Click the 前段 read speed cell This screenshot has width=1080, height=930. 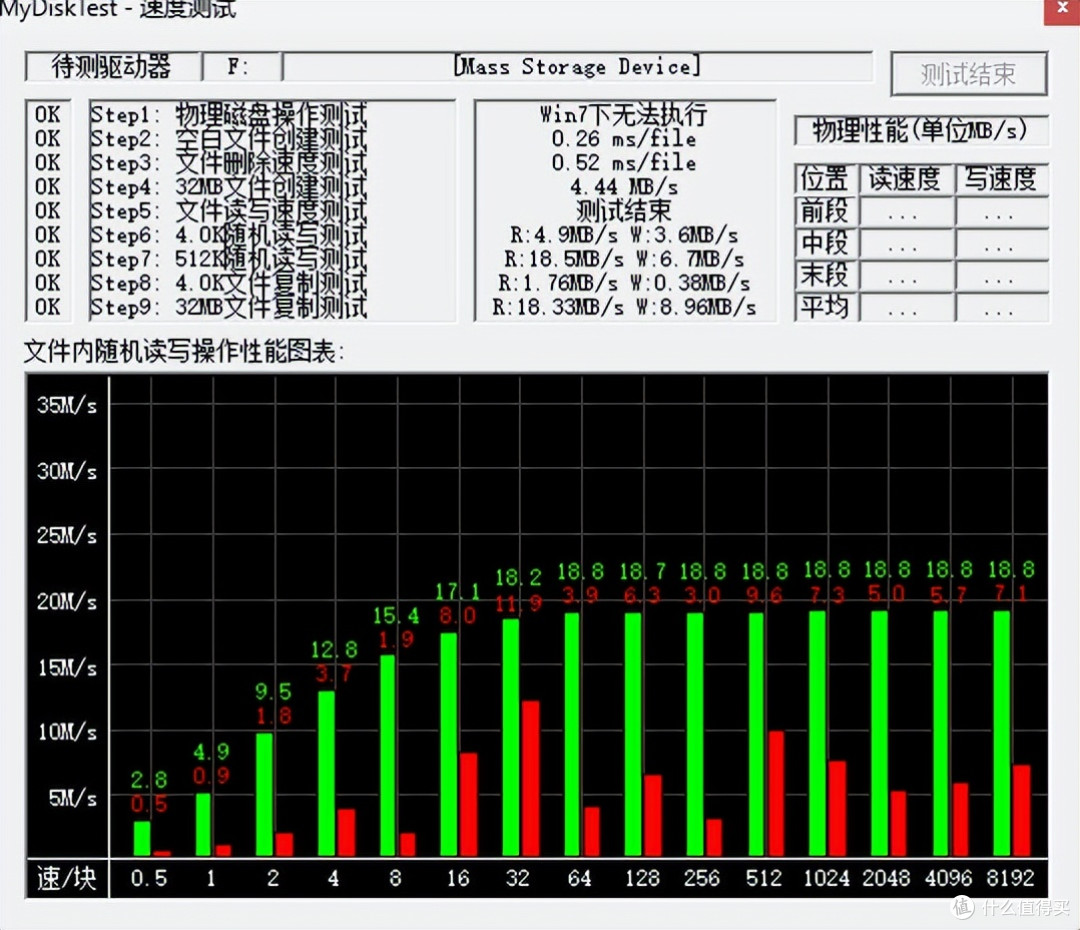(x=906, y=211)
